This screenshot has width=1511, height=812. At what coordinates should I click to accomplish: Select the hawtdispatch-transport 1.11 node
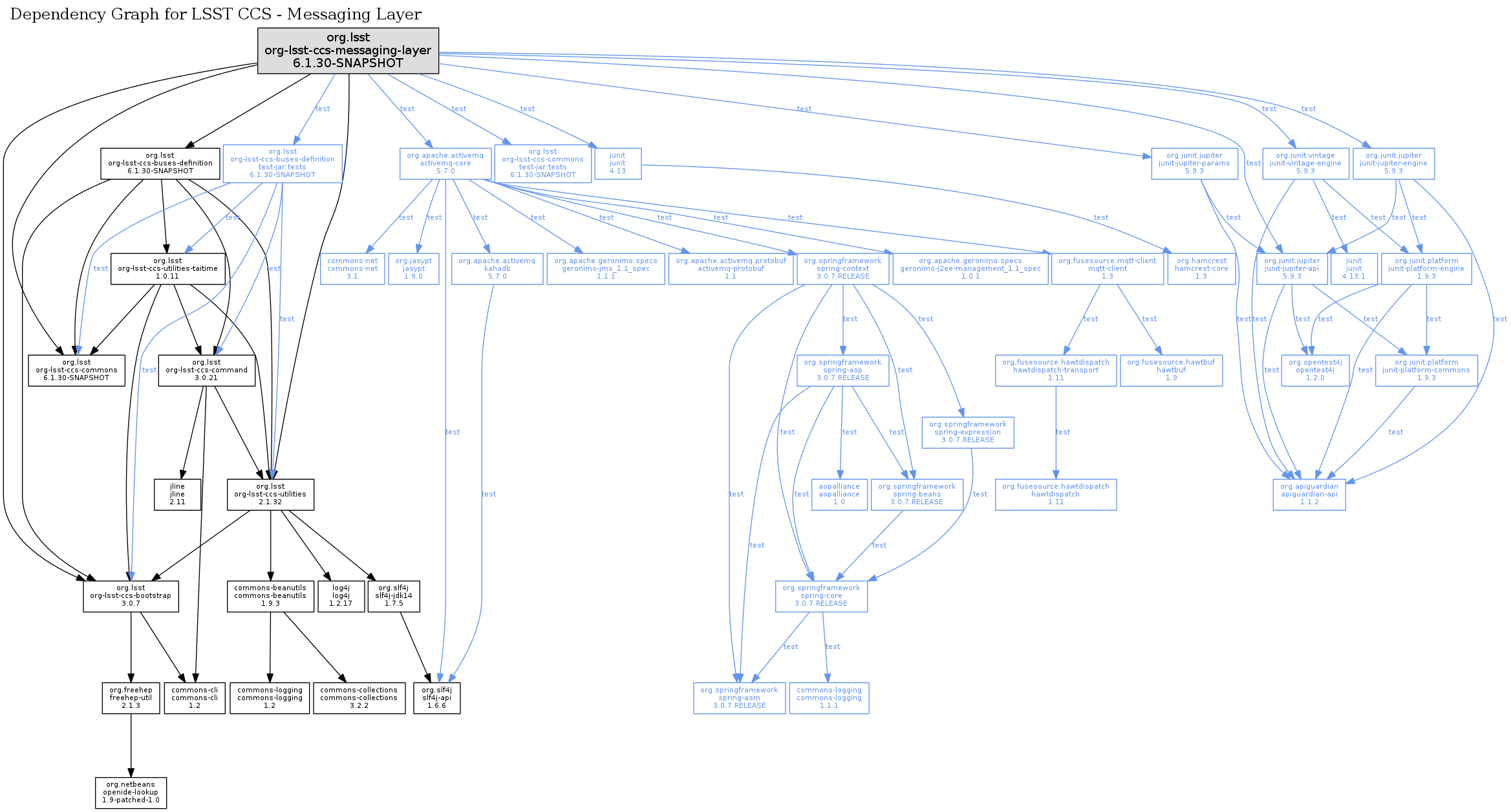point(1055,370)
